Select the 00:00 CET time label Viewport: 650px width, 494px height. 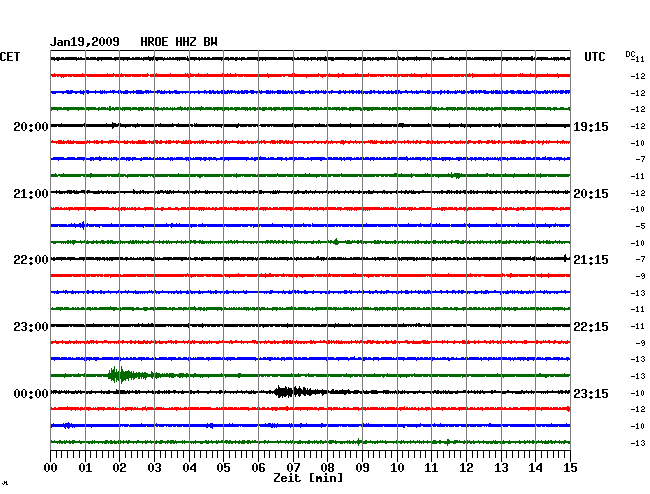(x=31, y=393)
